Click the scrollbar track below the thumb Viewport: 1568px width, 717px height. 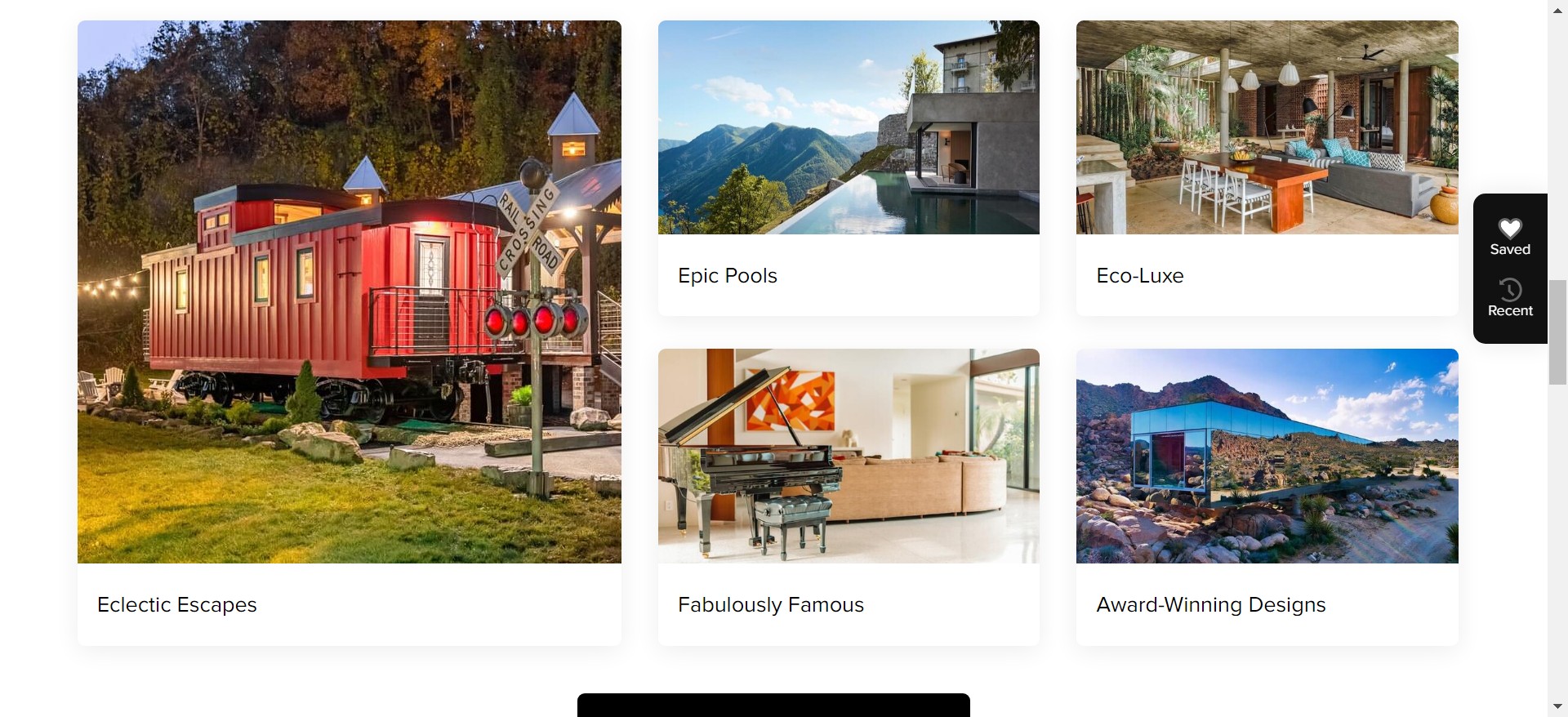(x=1557, y=539)
